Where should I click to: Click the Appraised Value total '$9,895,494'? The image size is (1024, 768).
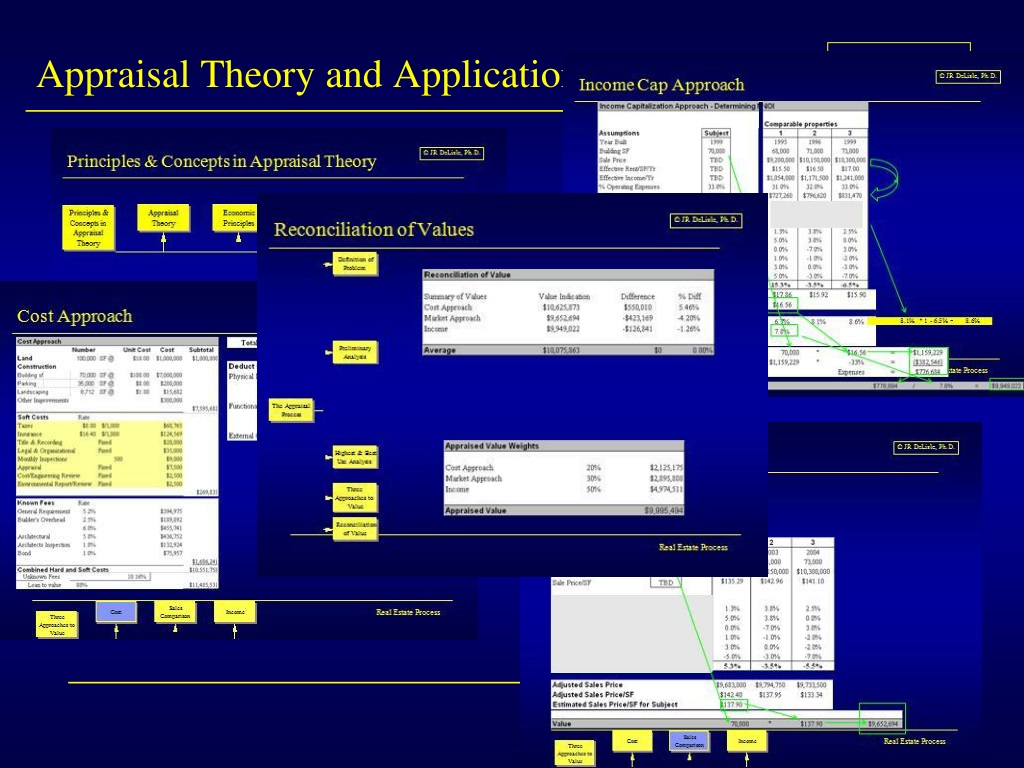coord(664,511)
